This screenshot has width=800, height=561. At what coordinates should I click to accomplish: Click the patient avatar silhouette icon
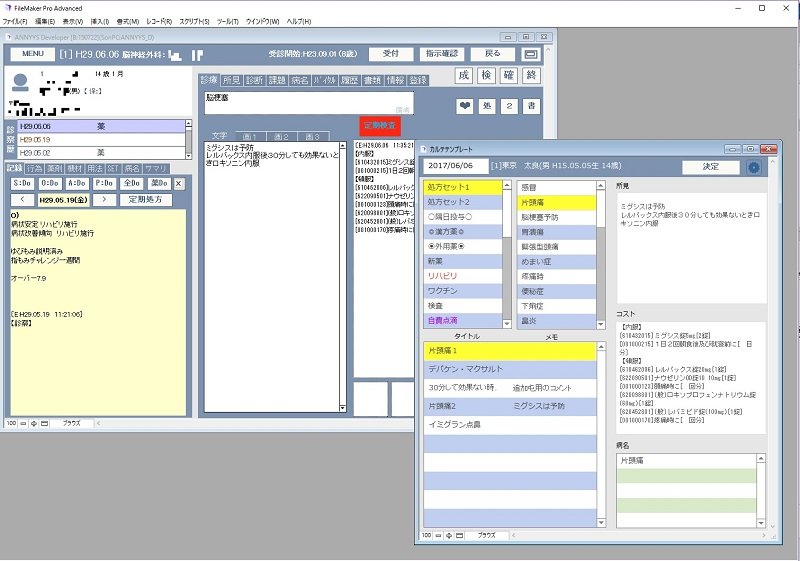click(20, 83)
